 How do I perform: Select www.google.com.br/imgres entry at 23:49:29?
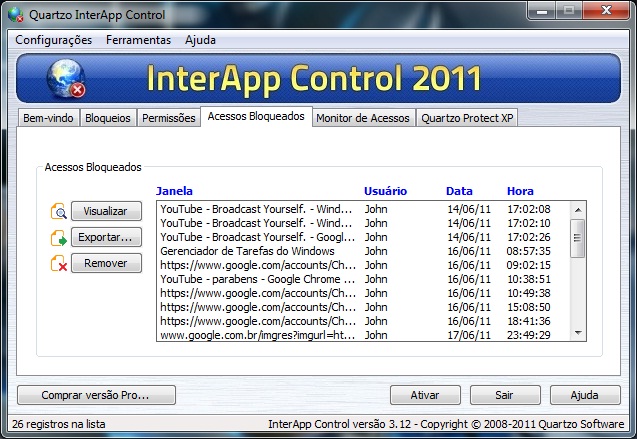363,335
